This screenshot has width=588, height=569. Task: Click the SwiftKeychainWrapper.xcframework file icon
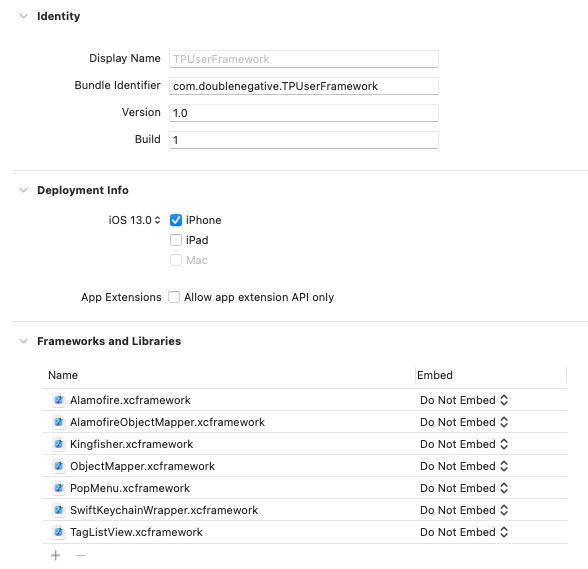click(x=58, y=510)
